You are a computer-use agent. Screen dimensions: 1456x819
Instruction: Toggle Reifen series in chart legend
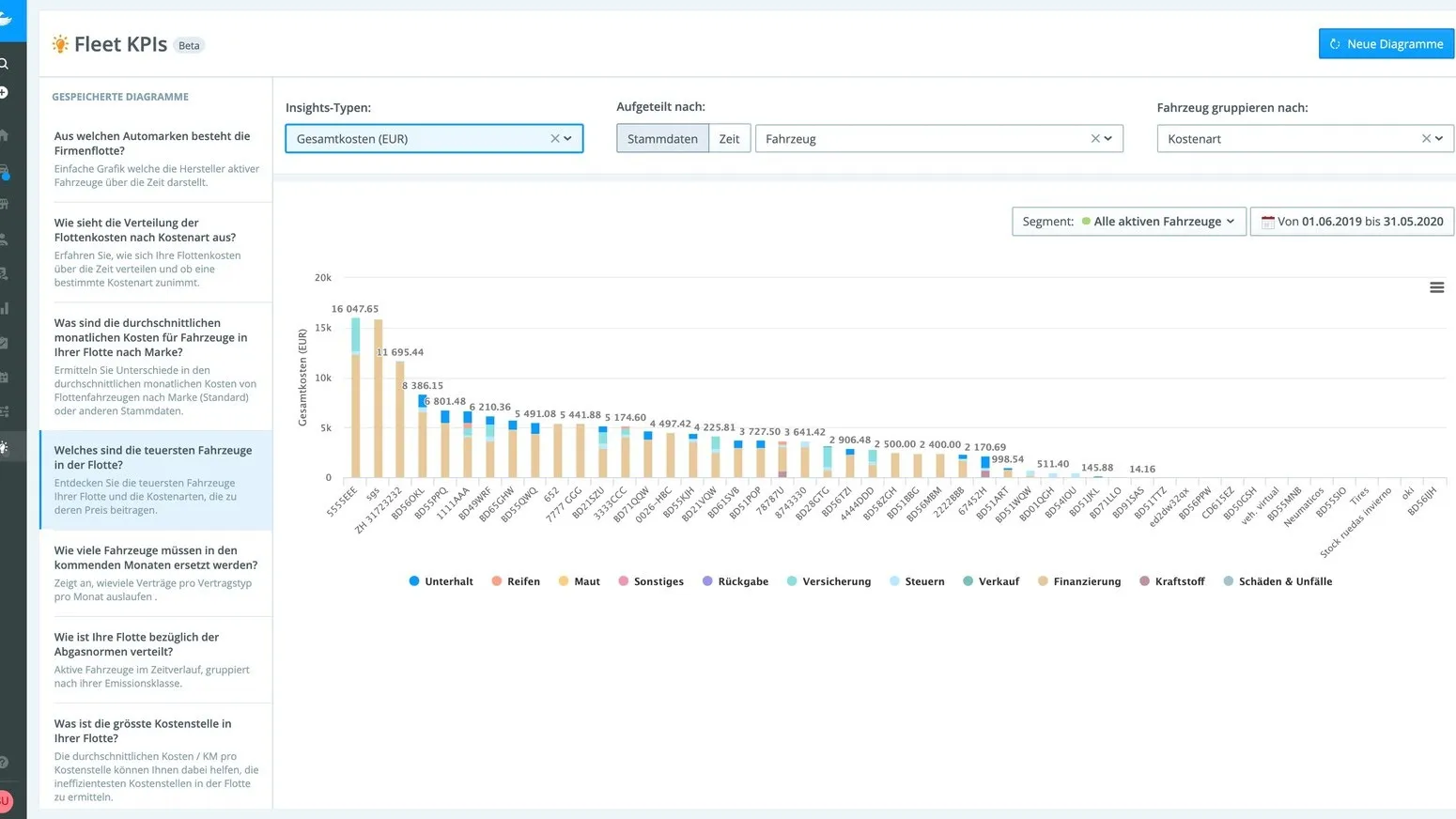pos(516,581)
